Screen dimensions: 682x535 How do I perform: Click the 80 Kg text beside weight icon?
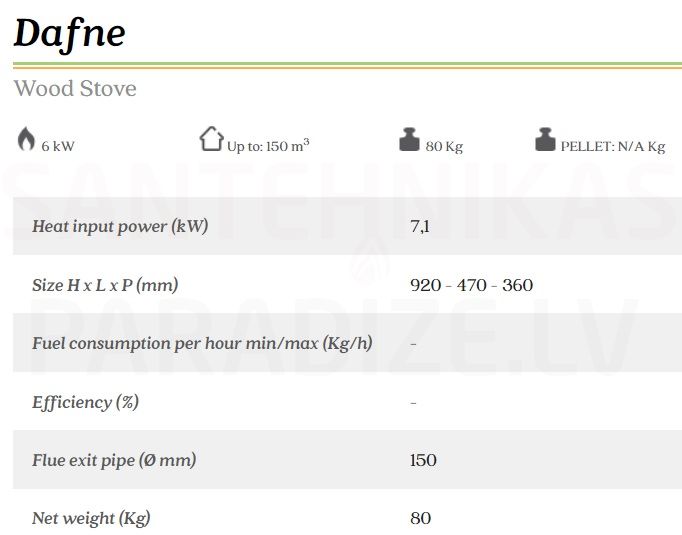click(444, 147)
